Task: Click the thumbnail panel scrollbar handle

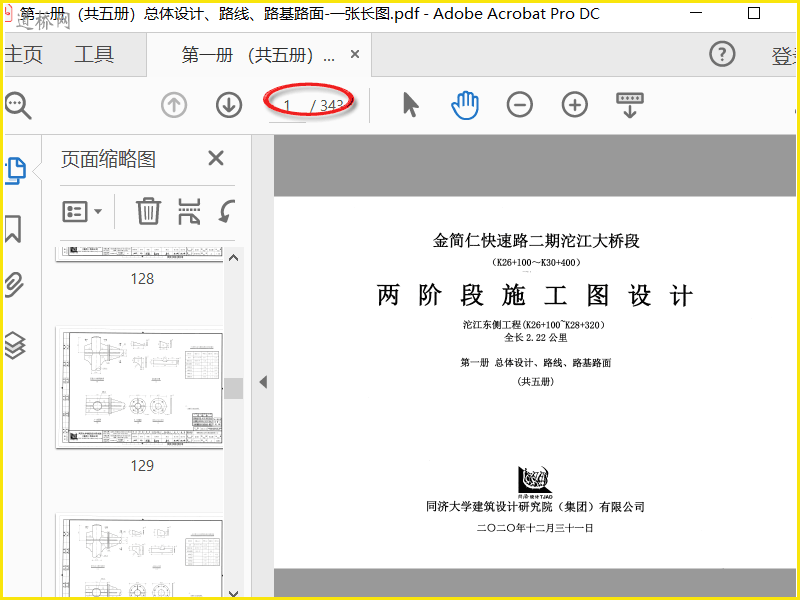Action: 234,388
